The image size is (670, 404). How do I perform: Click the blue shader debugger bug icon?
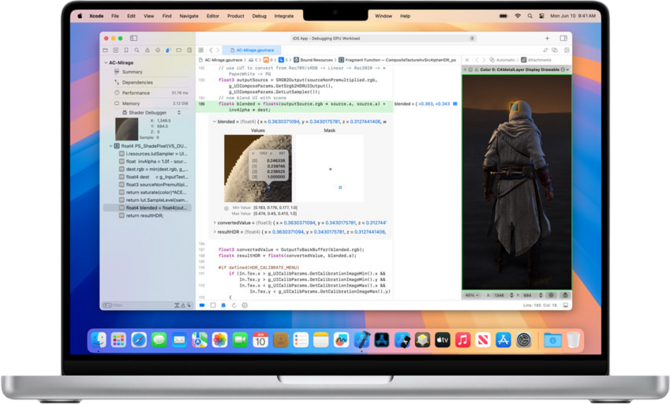tap(223, 305)
